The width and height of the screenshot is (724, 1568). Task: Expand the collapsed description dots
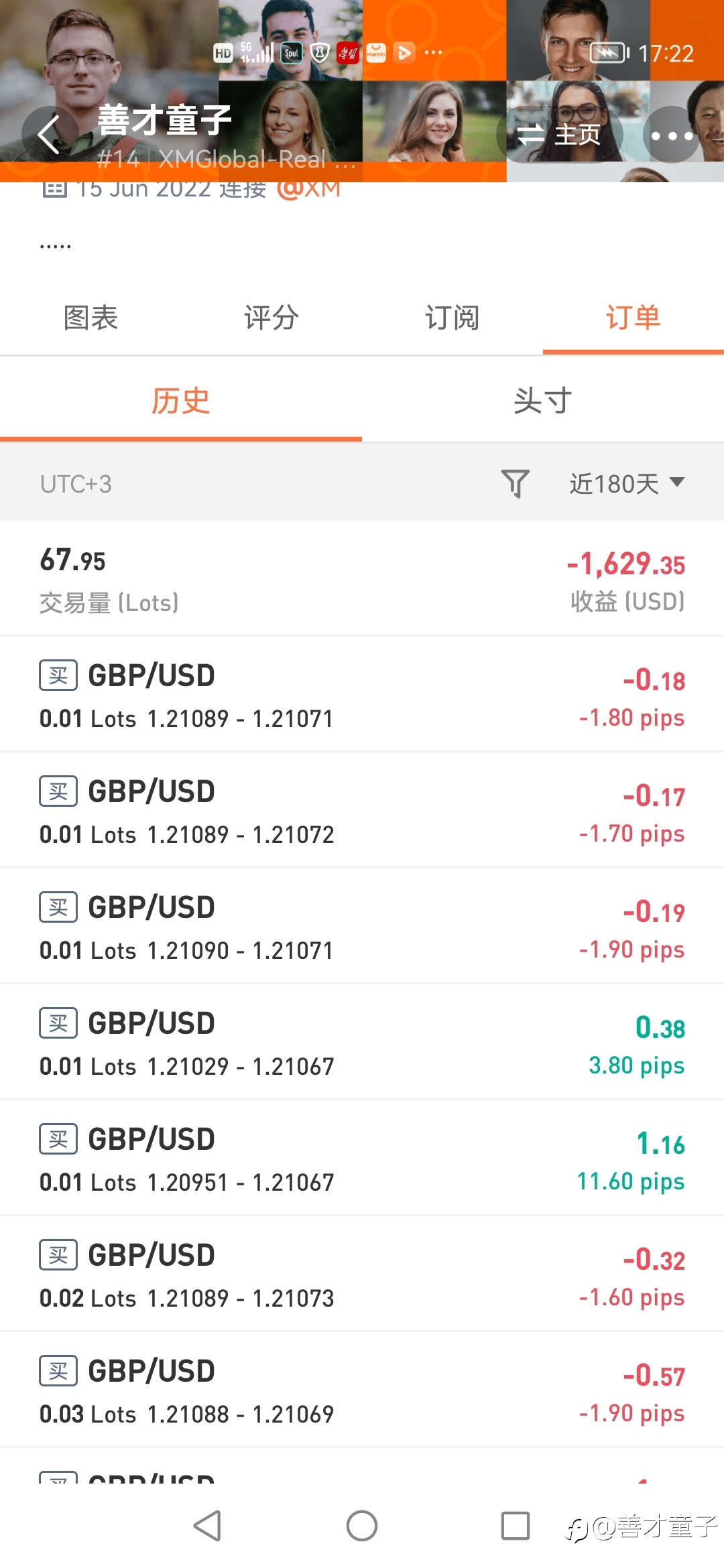(56, 245)
